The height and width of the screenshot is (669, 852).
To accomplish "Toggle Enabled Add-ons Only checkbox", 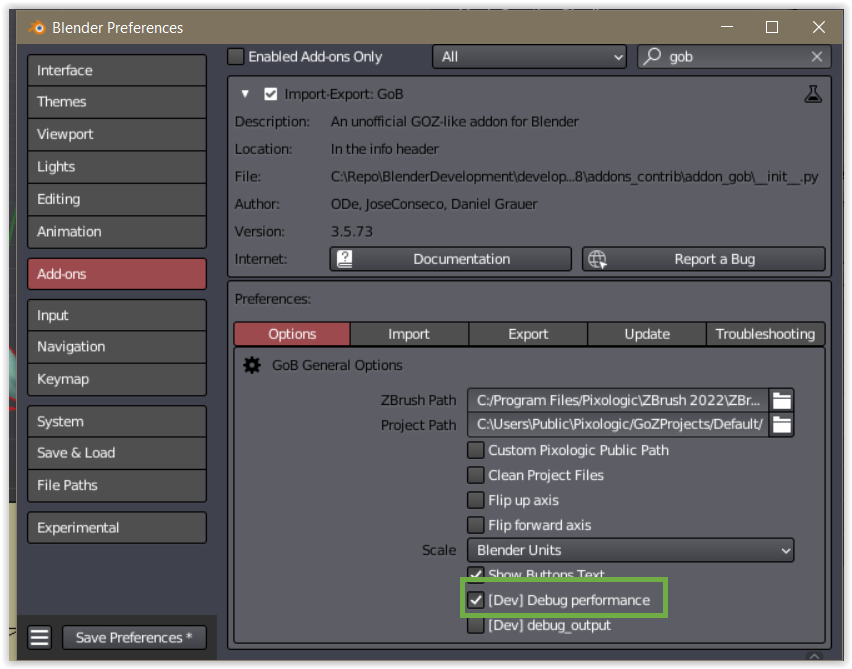I will click(236, 57).
